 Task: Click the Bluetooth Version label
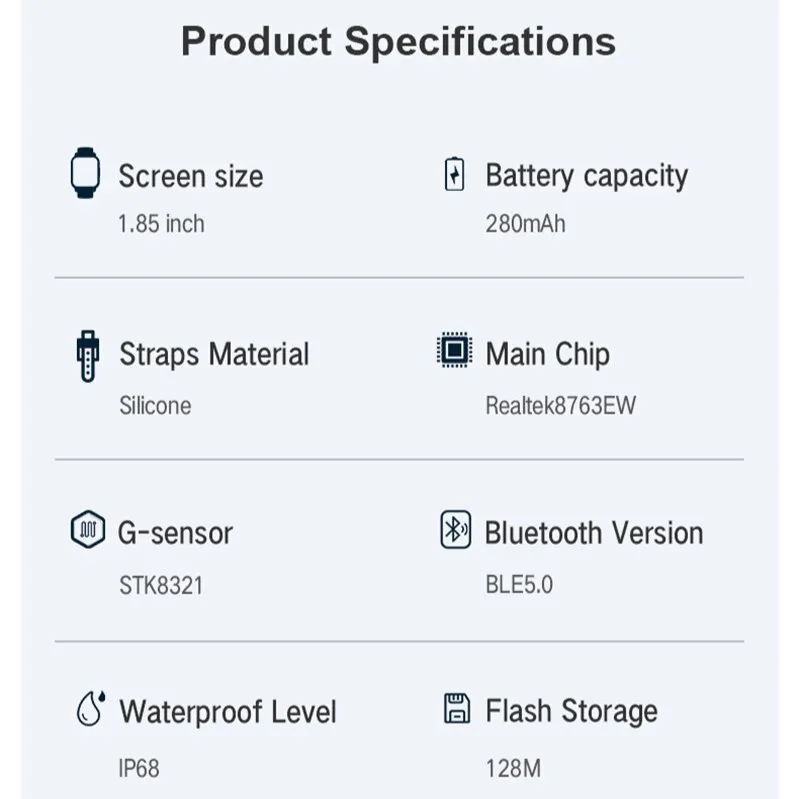594,532
